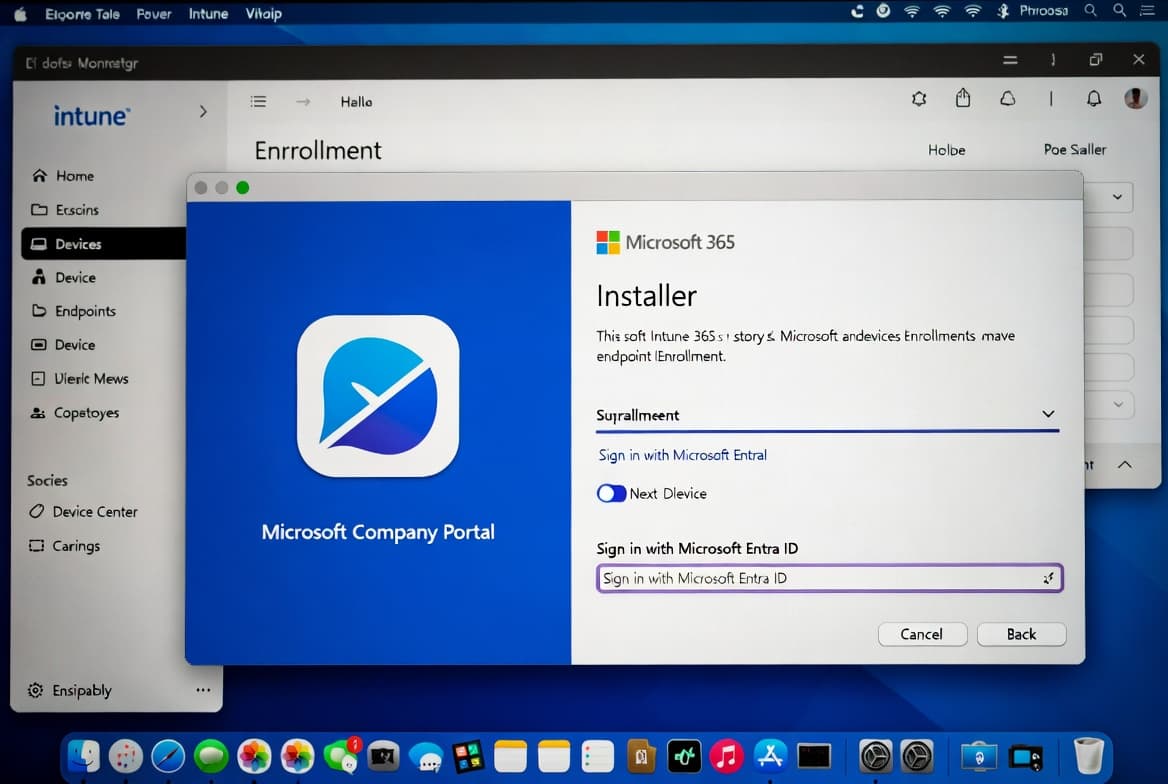Open Endpoints in the sidebar
Screen dimensions: 1168x784
73,311
